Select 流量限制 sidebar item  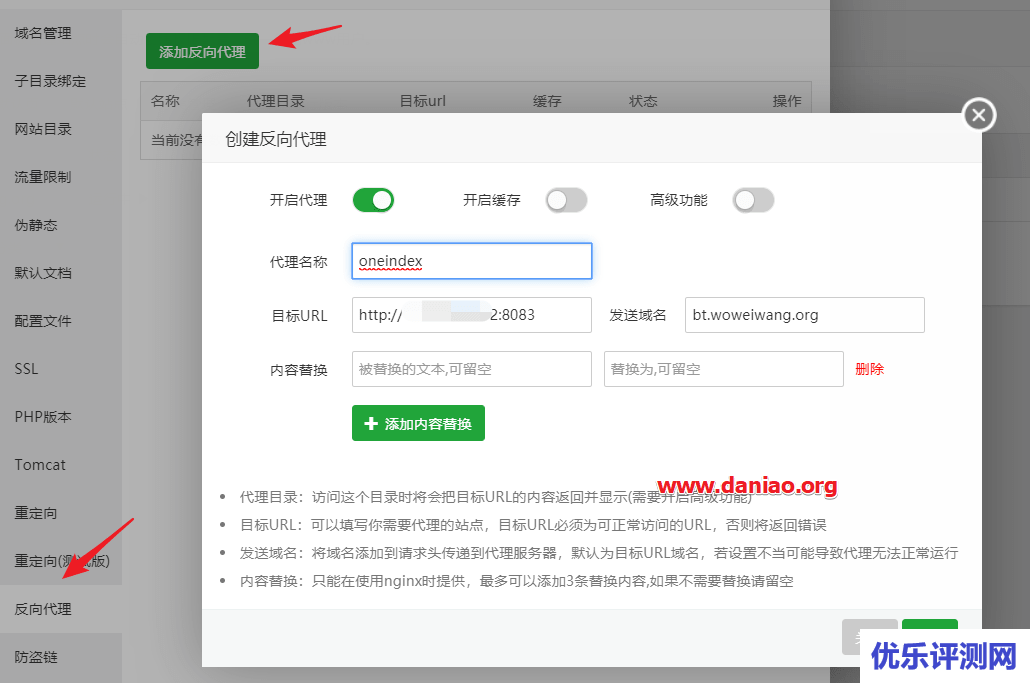pyautogui.click(x=43, y=177)
